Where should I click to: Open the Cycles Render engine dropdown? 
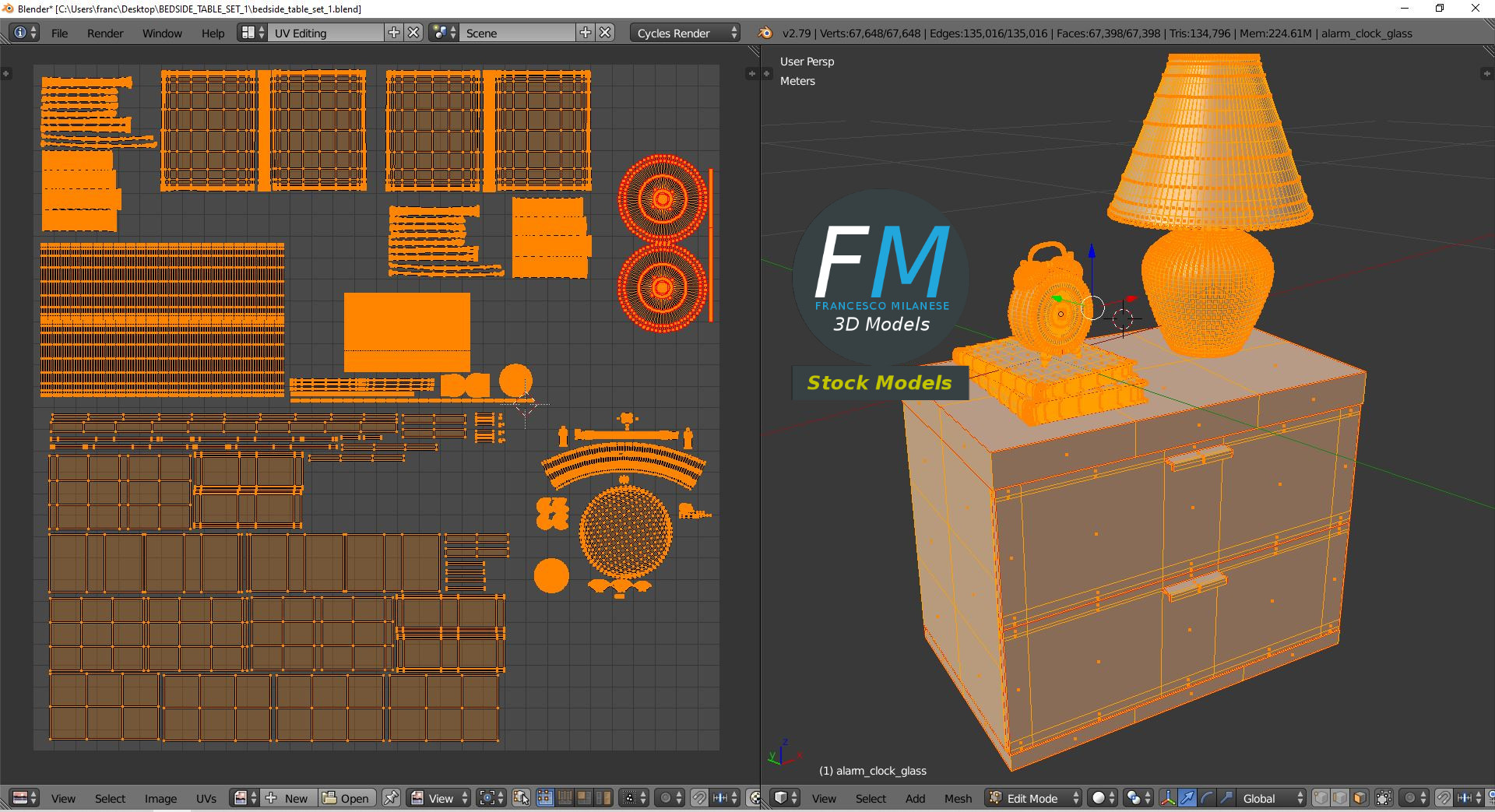pyautogui.click(x=685, y=33)
